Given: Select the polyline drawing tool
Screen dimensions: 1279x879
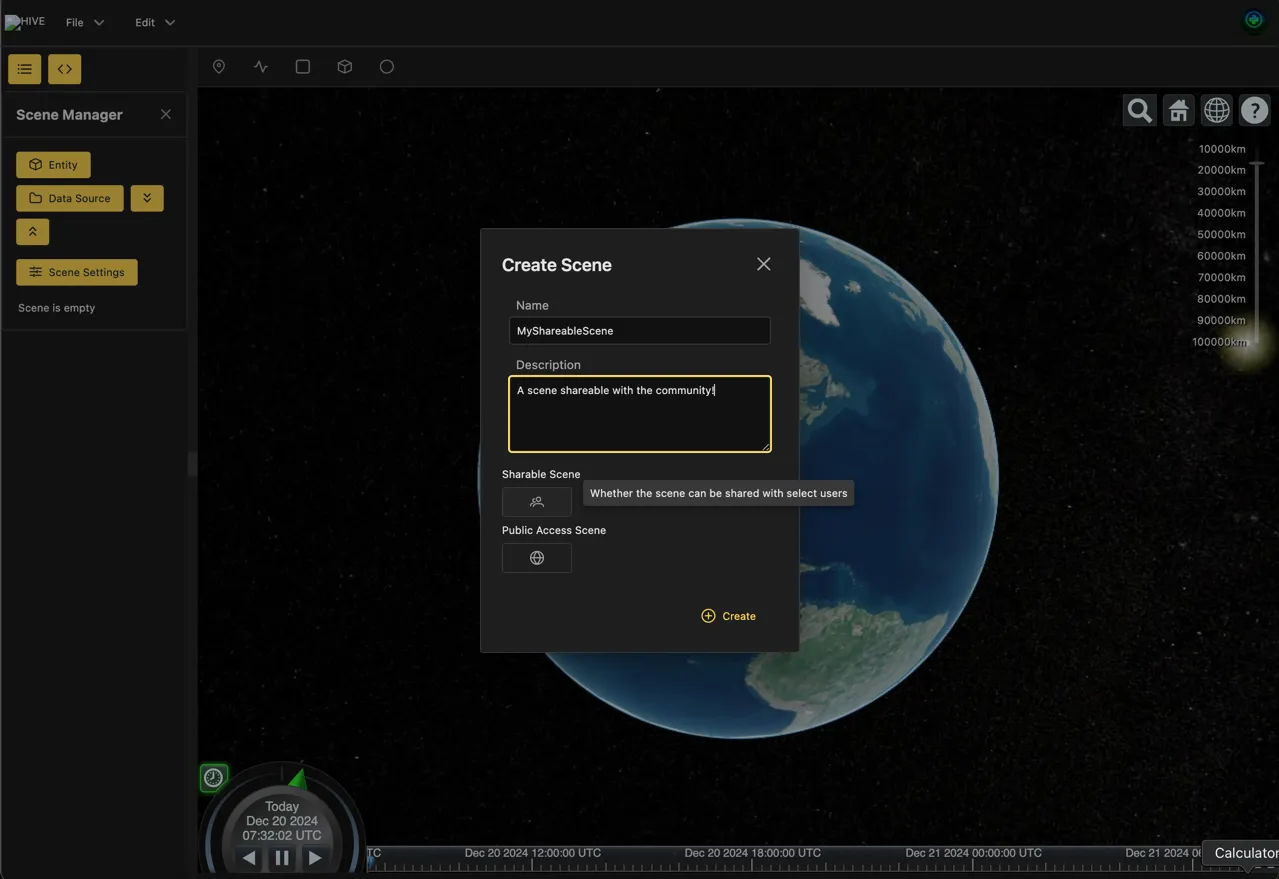Looking at the screenshot, I should (x=260, y=66).
